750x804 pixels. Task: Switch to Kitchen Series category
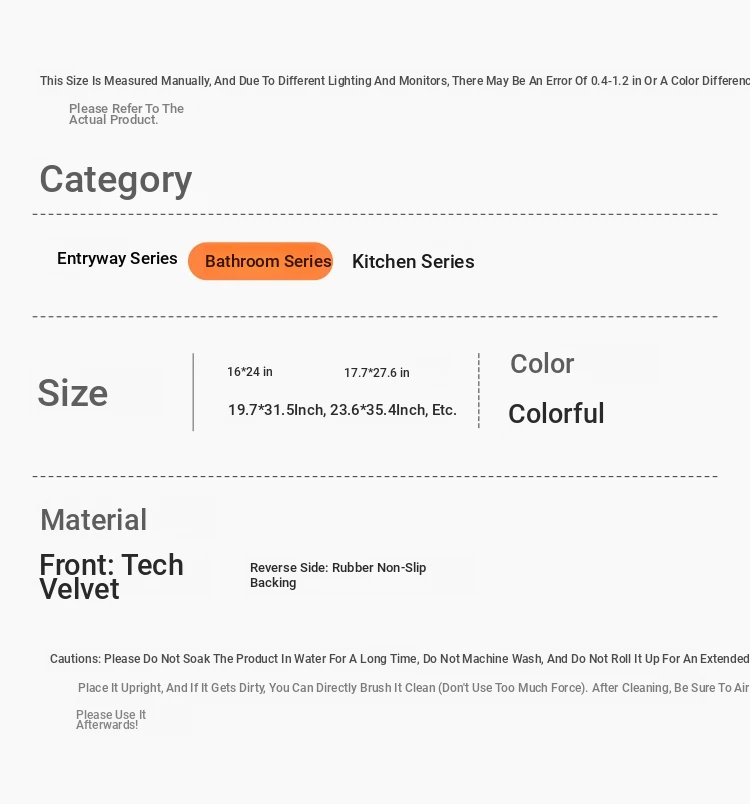click(413, 262)
